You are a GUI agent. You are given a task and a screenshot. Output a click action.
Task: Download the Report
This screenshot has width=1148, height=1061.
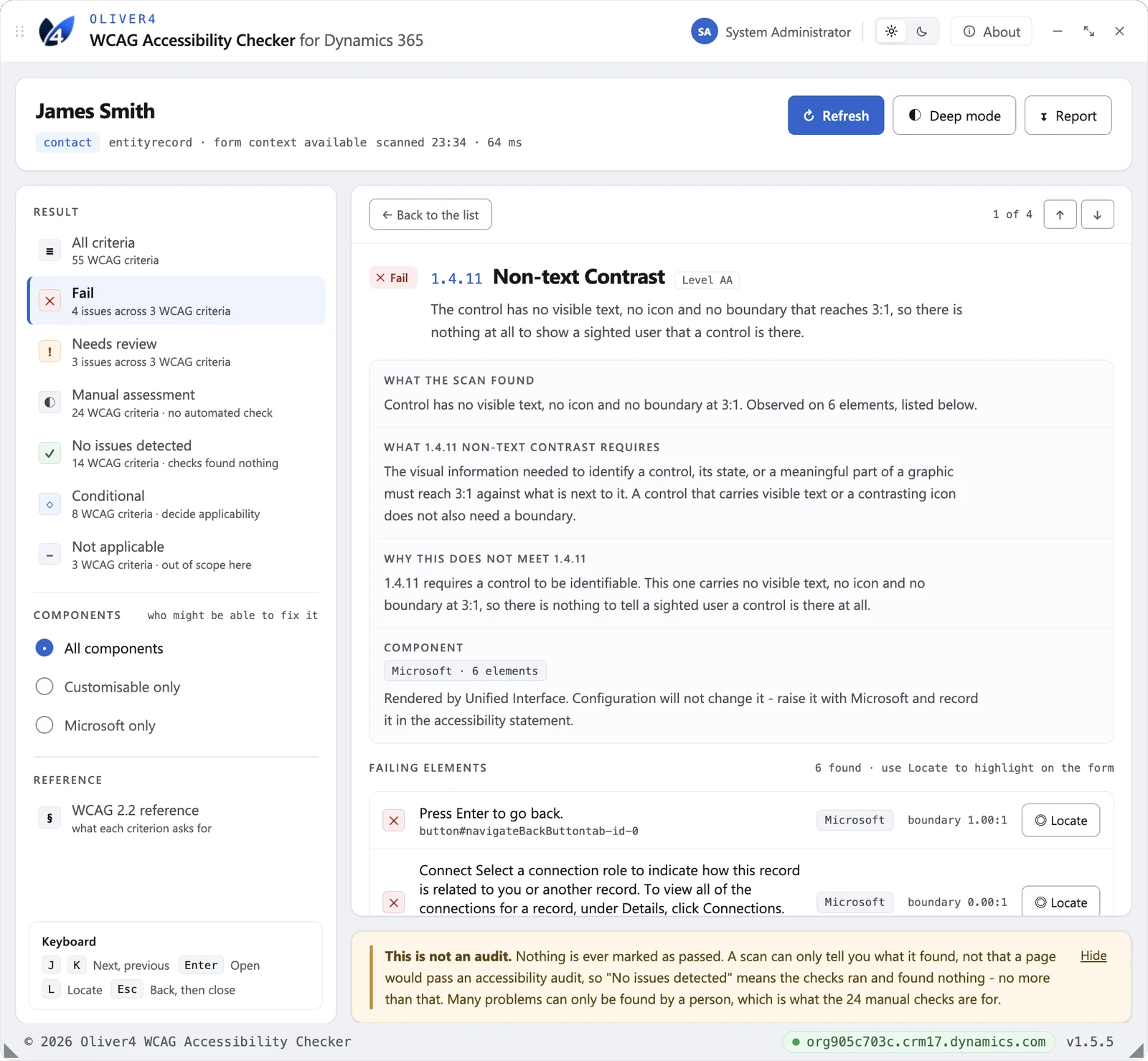coord(1068,115)
